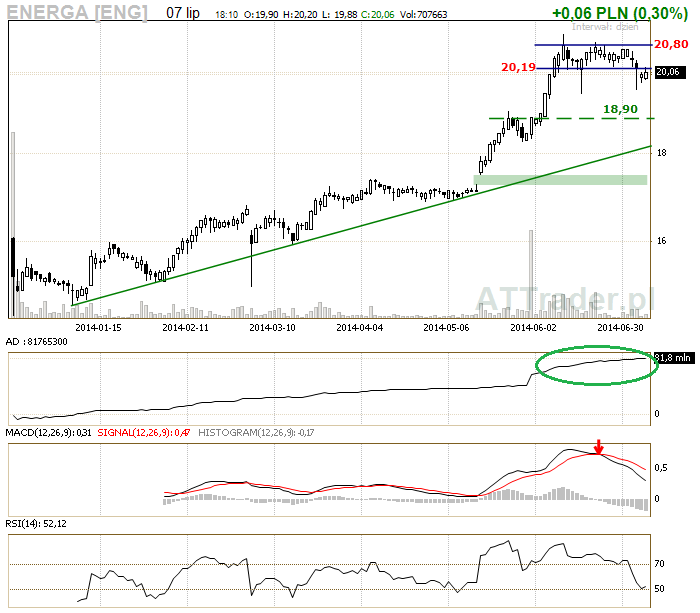This screenshot has height=613, width=700.
Task: Click date axis label 2014-03-10
Action: 272,328
